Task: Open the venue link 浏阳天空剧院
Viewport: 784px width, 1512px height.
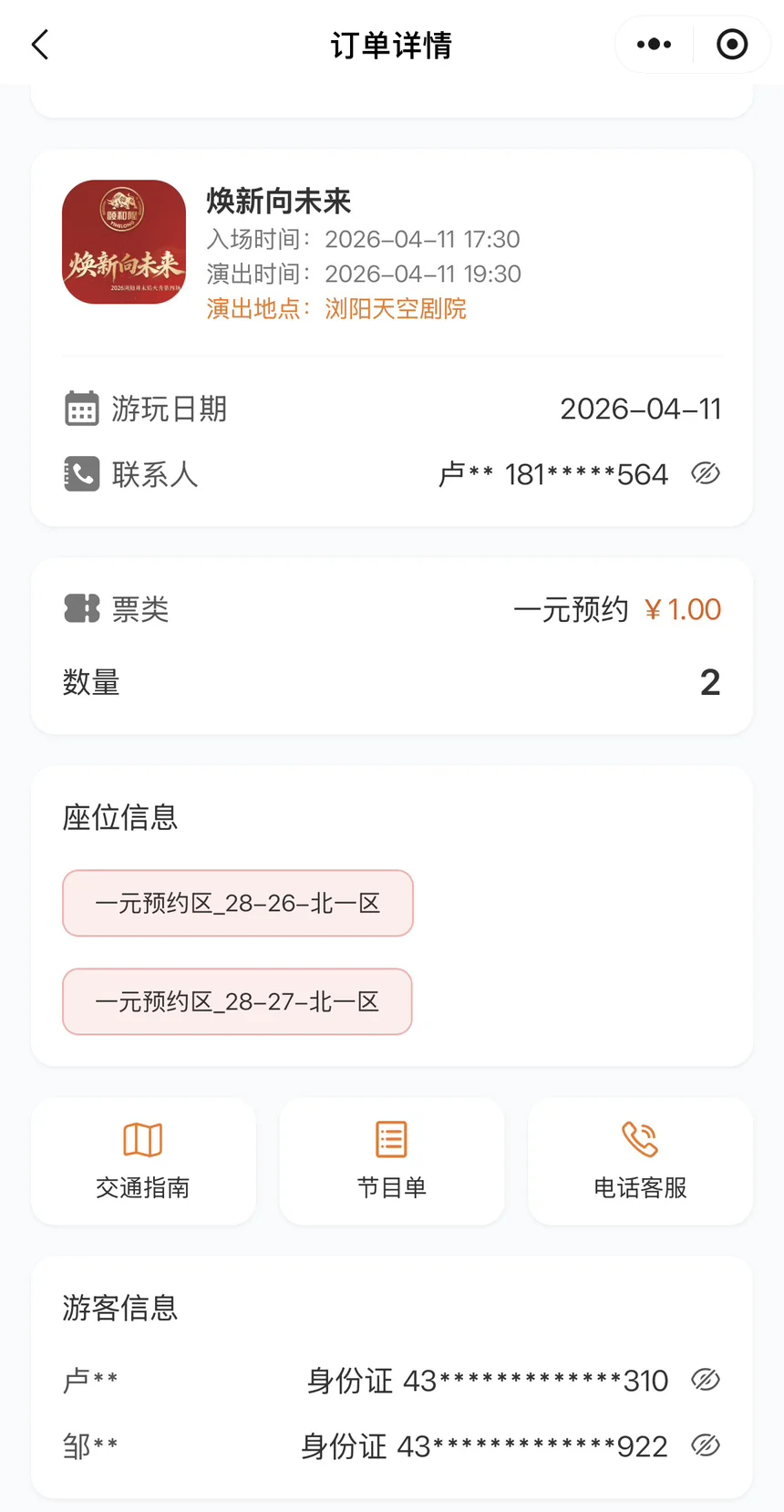Action: 396,309
